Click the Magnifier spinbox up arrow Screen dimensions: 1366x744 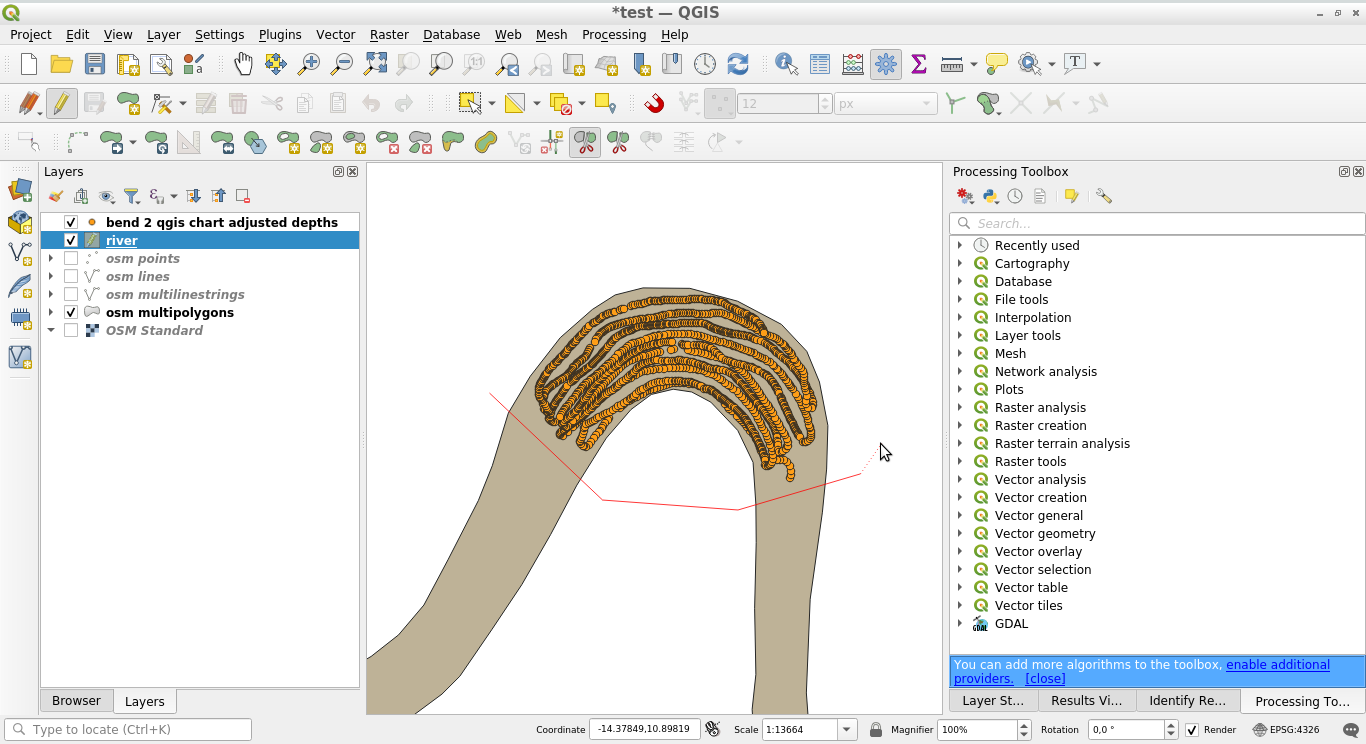click(1025, 725)
